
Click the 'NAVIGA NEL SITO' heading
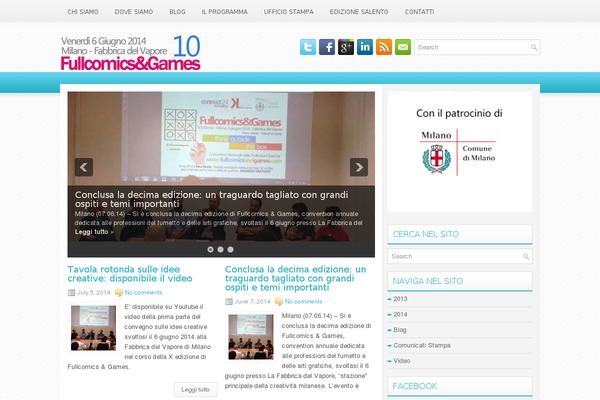coord(428,281)
